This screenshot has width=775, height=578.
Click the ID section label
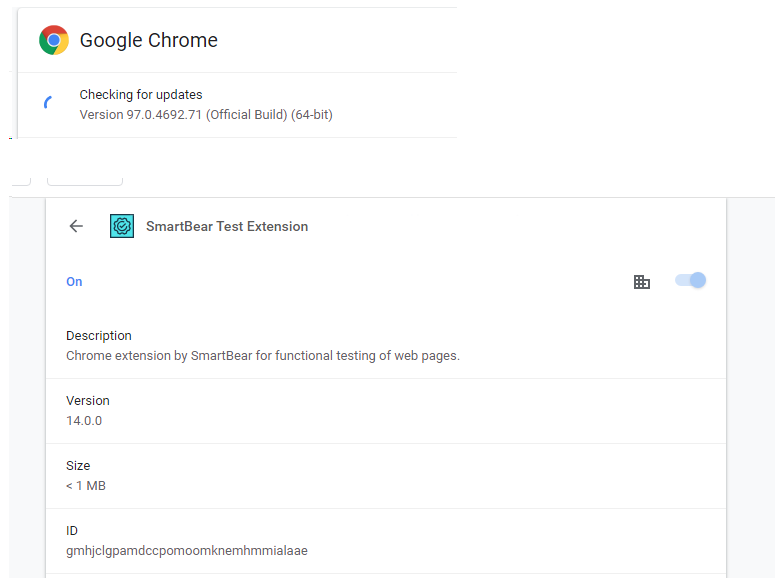[72, 531]
